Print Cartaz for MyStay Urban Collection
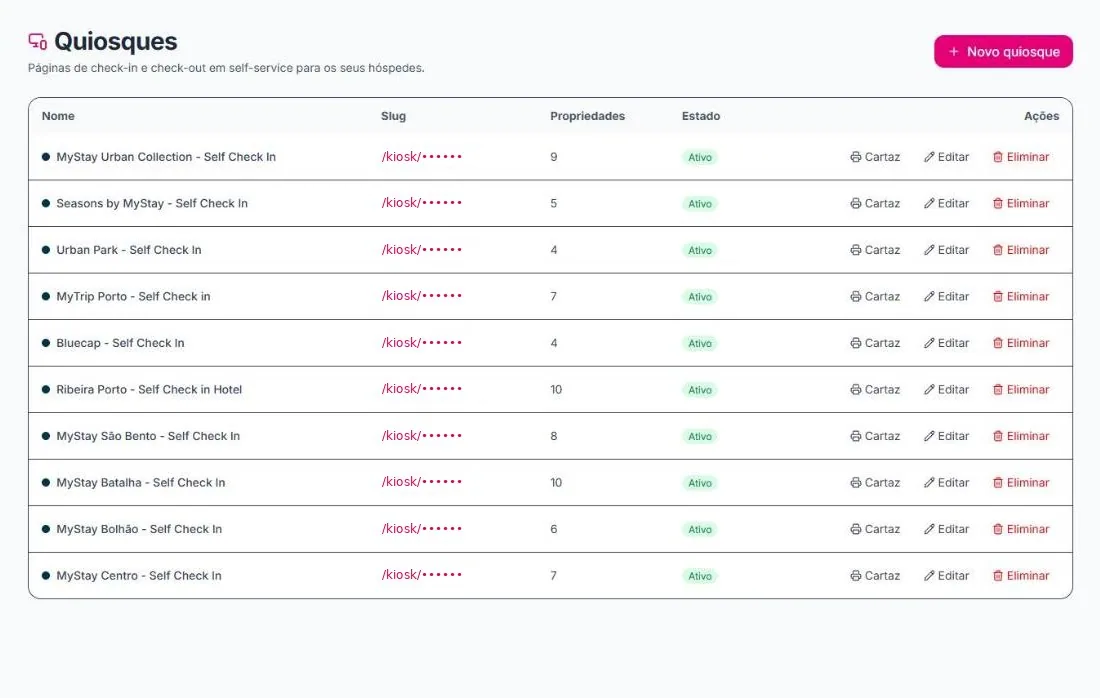Image resolution: width=1100 pixels, height=698 pixels. [x=875, y=157]
